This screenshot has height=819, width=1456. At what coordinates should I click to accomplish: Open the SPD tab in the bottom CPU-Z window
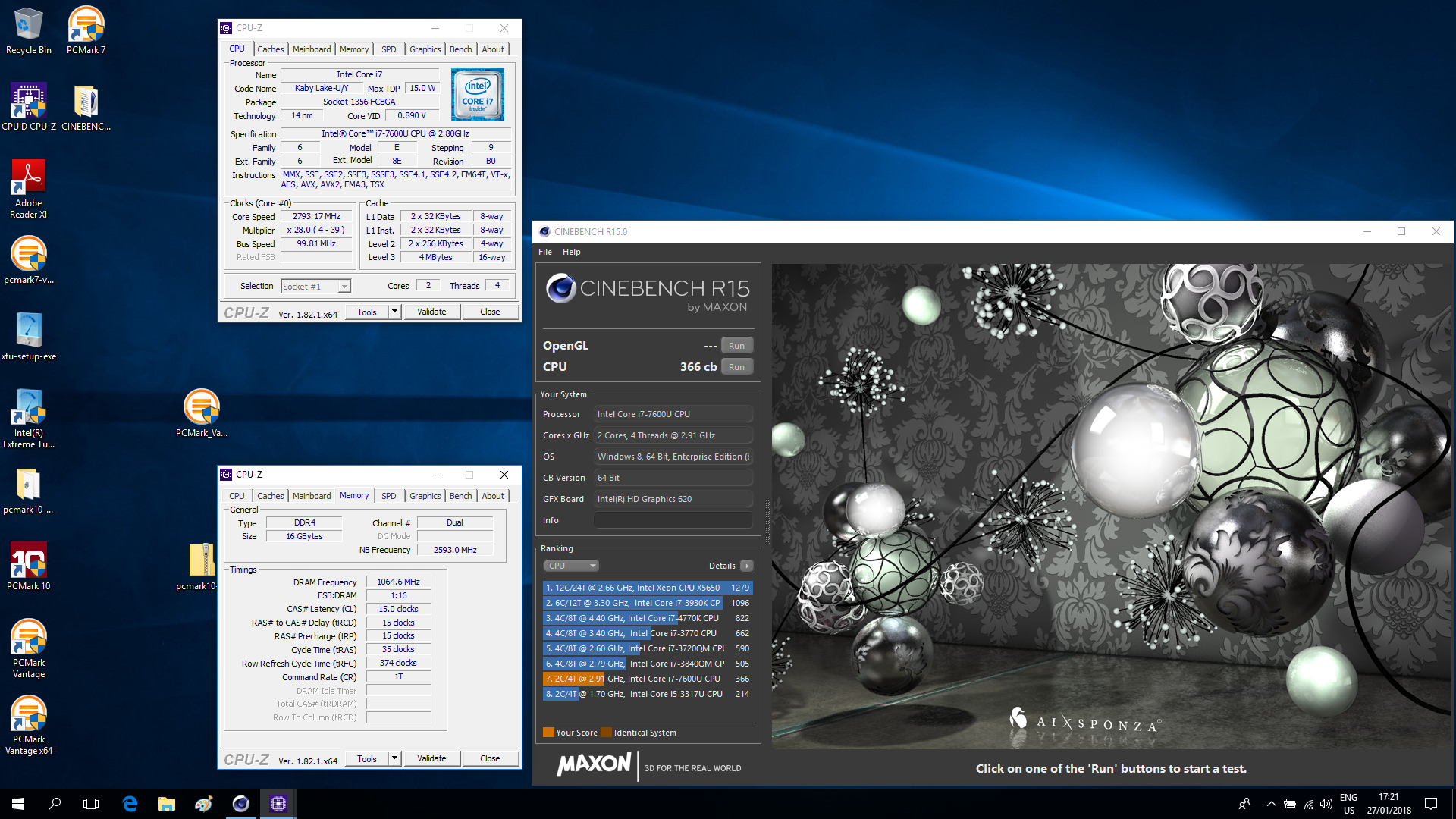(389, 496)
